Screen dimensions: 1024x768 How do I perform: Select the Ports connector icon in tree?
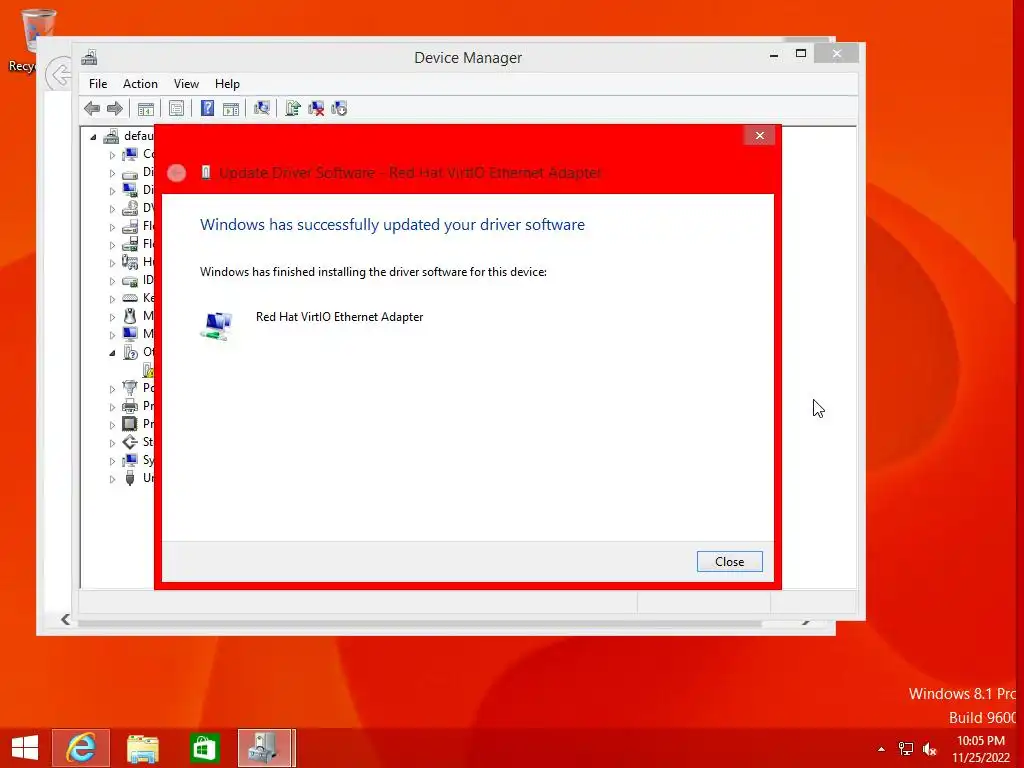pyautogui.click(x=130, y=388)
